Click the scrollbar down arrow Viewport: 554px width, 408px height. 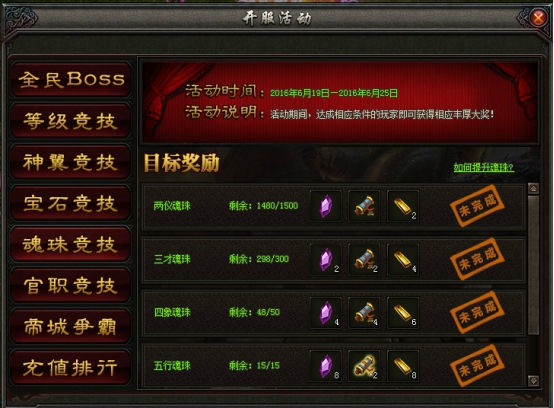click(x=533, y=381)
